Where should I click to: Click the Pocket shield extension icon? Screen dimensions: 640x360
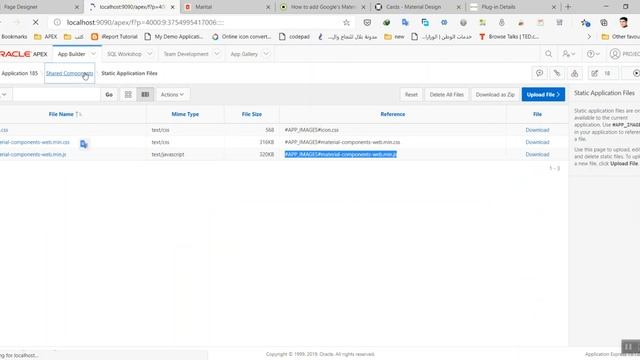coord(367,22)
